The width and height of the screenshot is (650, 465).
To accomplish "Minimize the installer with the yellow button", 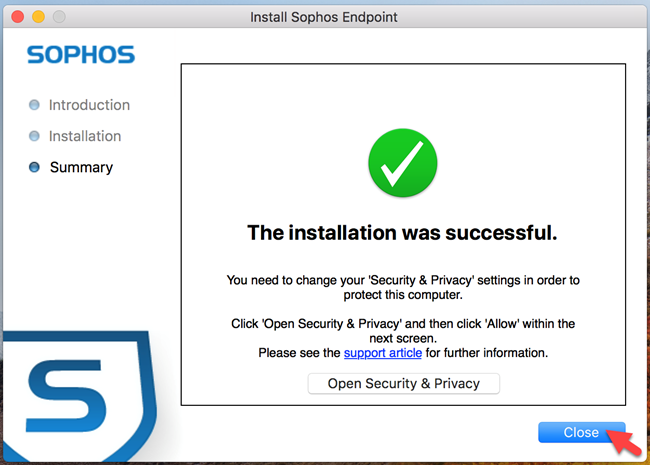I will click(40, 18).
